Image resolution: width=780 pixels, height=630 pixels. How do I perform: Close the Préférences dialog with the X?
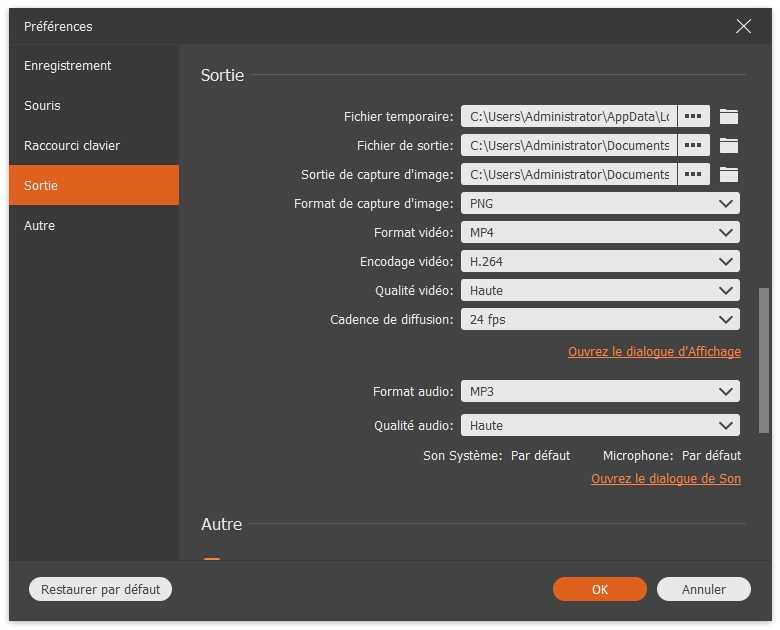pos(743,27)
